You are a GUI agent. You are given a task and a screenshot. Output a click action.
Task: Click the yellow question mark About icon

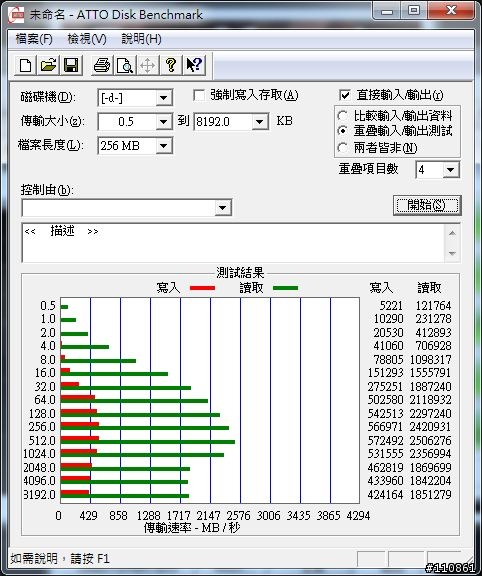coord(170,66)
